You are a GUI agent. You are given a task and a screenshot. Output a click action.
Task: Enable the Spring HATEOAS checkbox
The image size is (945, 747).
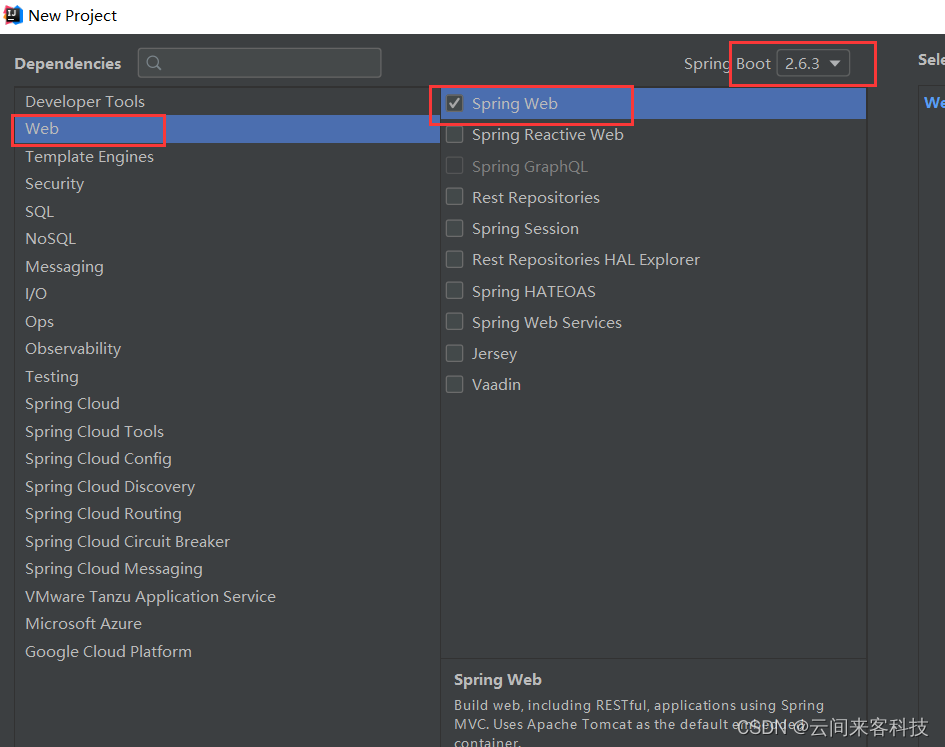(x=454, y=291)
